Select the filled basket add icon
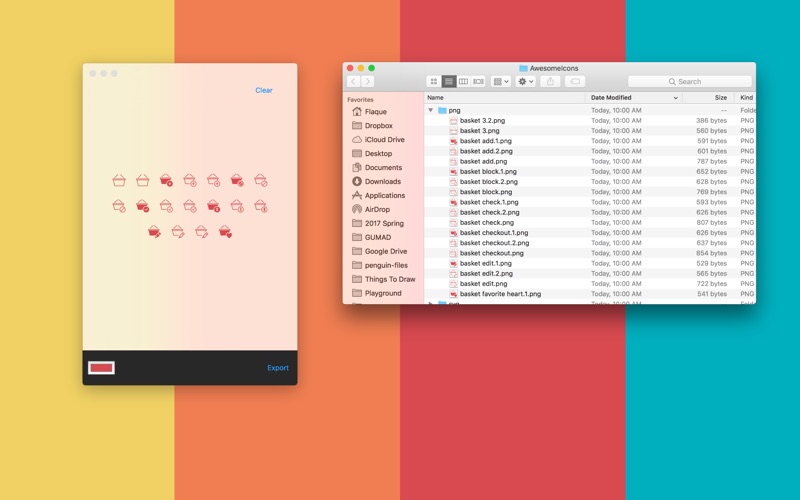 point(166,180)
